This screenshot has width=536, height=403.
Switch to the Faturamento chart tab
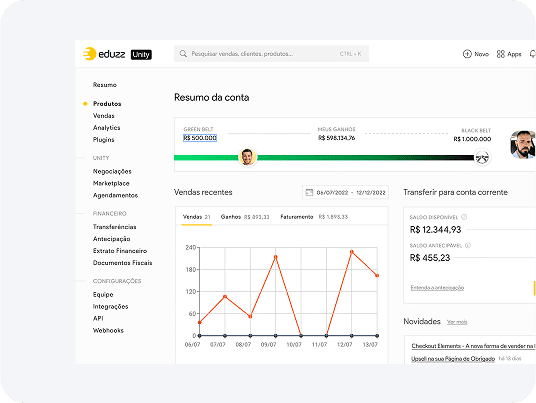314,217
